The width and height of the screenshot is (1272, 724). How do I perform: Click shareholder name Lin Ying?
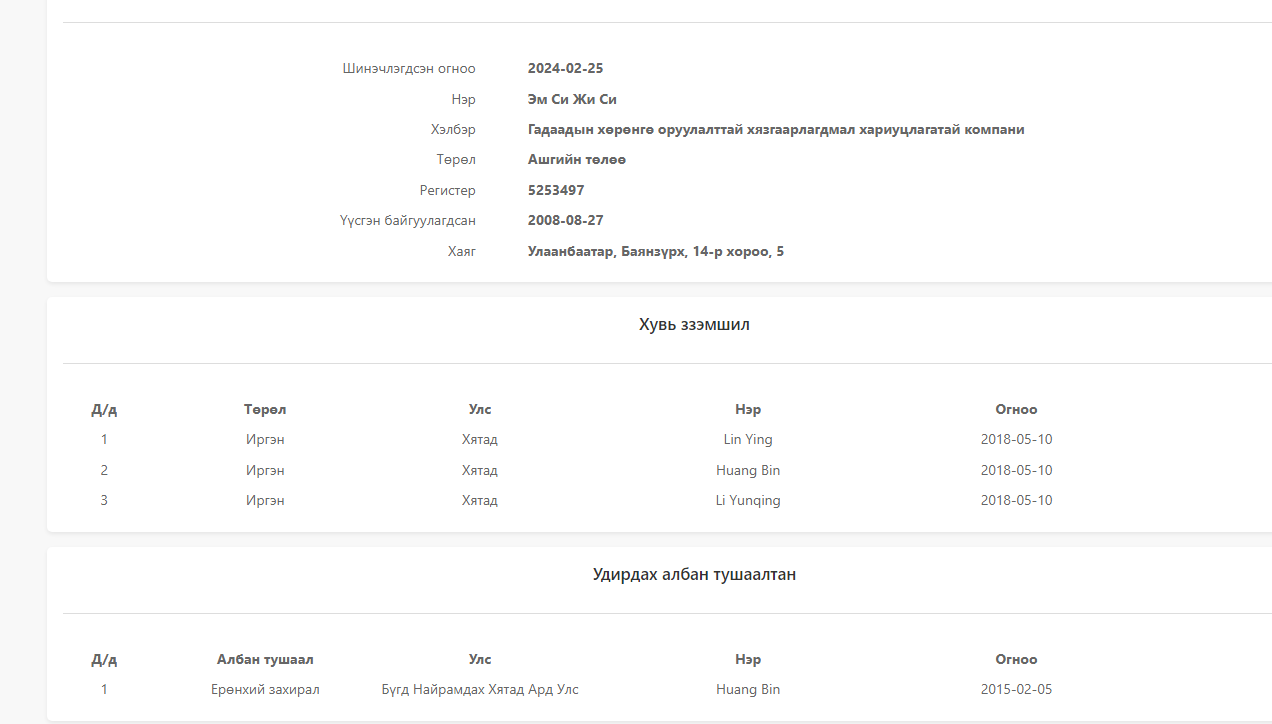(x=748, y=440)
